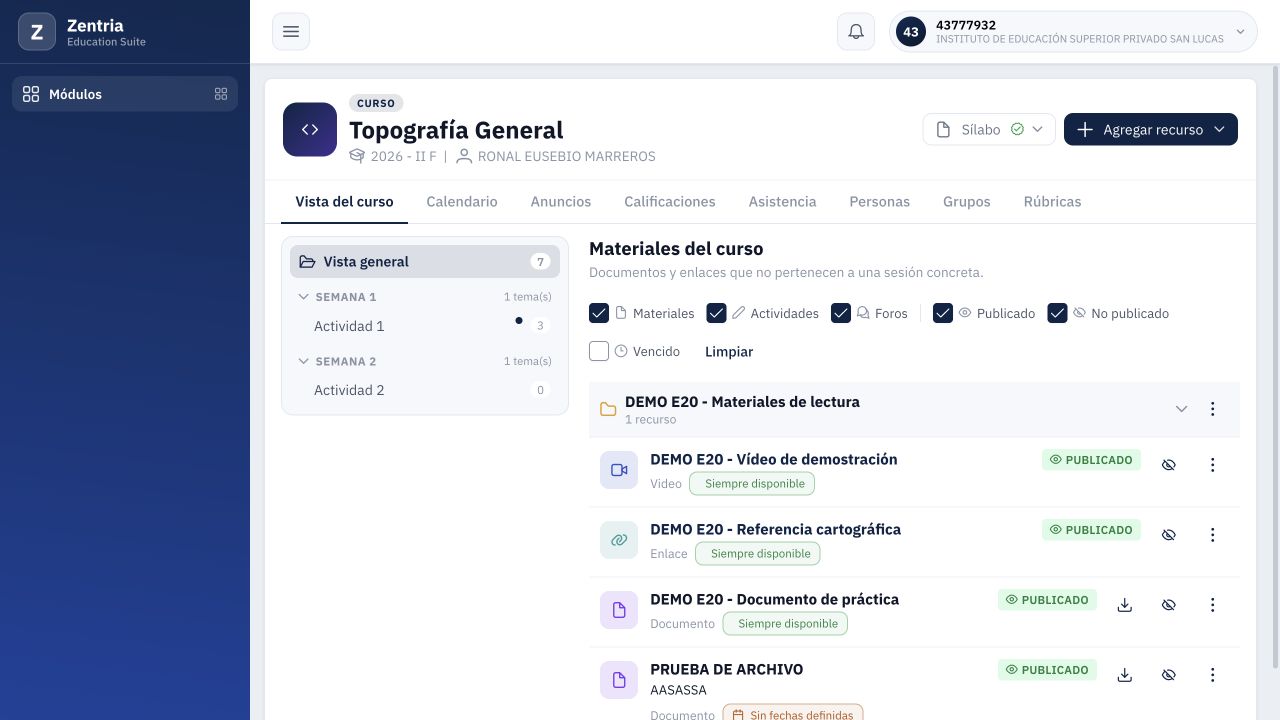This screenshot has width=1280, height=720.
Task: Click the Limpiar filters link
Action: point(729,351)
